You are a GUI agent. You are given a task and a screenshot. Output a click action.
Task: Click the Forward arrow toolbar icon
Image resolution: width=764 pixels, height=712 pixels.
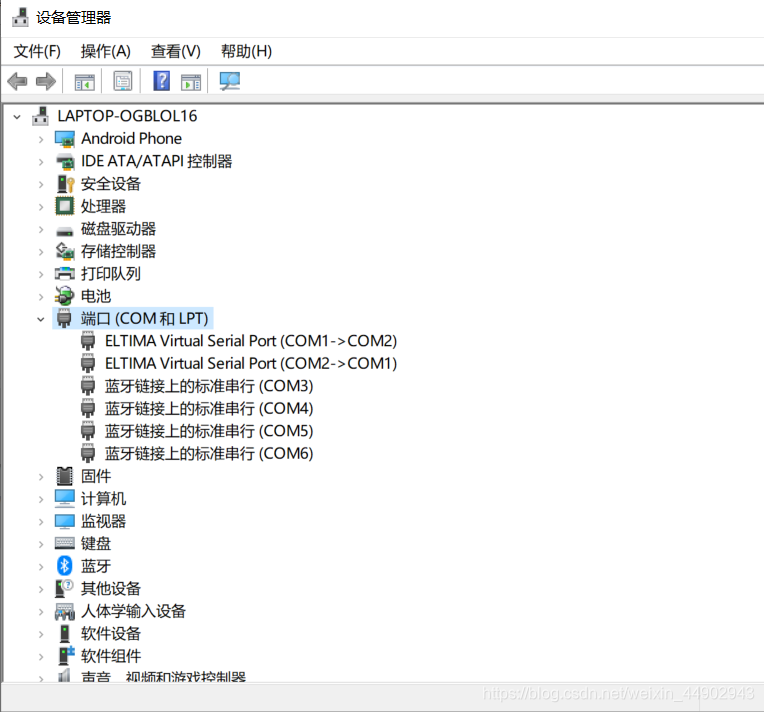point(46,81)
